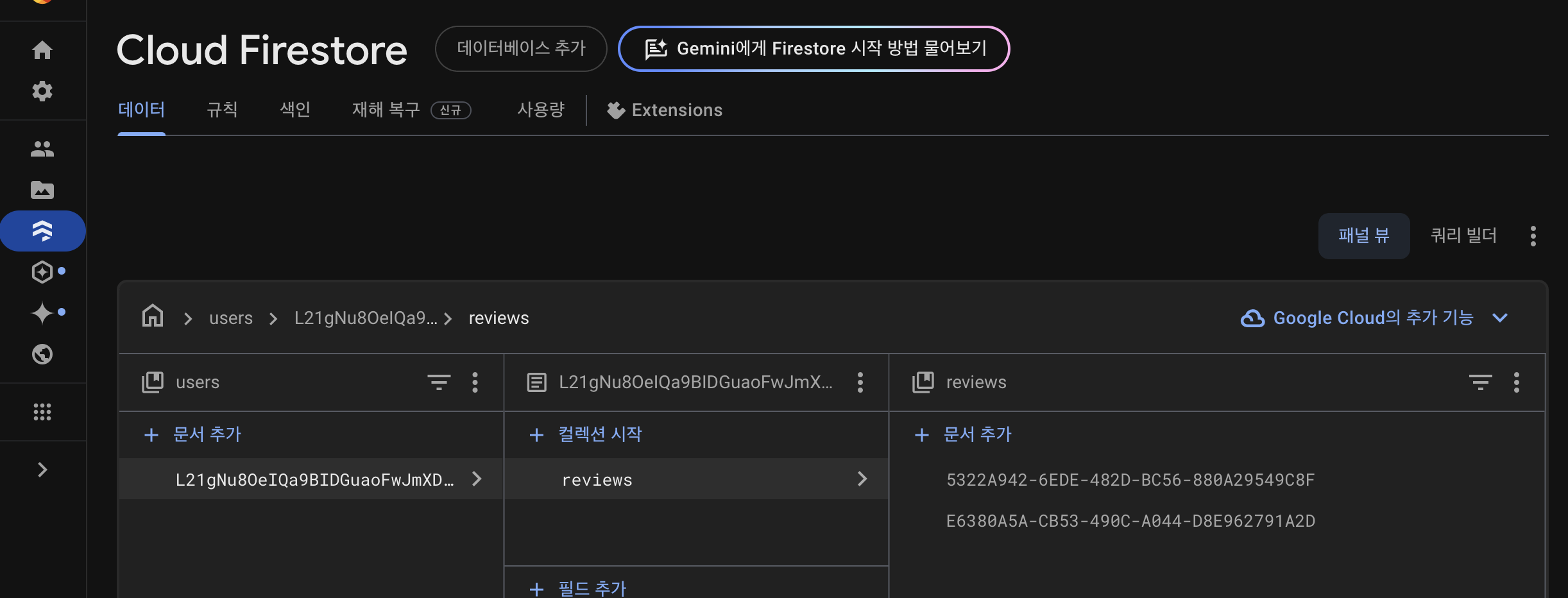The image size is (1568, 598).
Task: Open the sparkle star icon in sidebar
Action: [x=42, y=313]
